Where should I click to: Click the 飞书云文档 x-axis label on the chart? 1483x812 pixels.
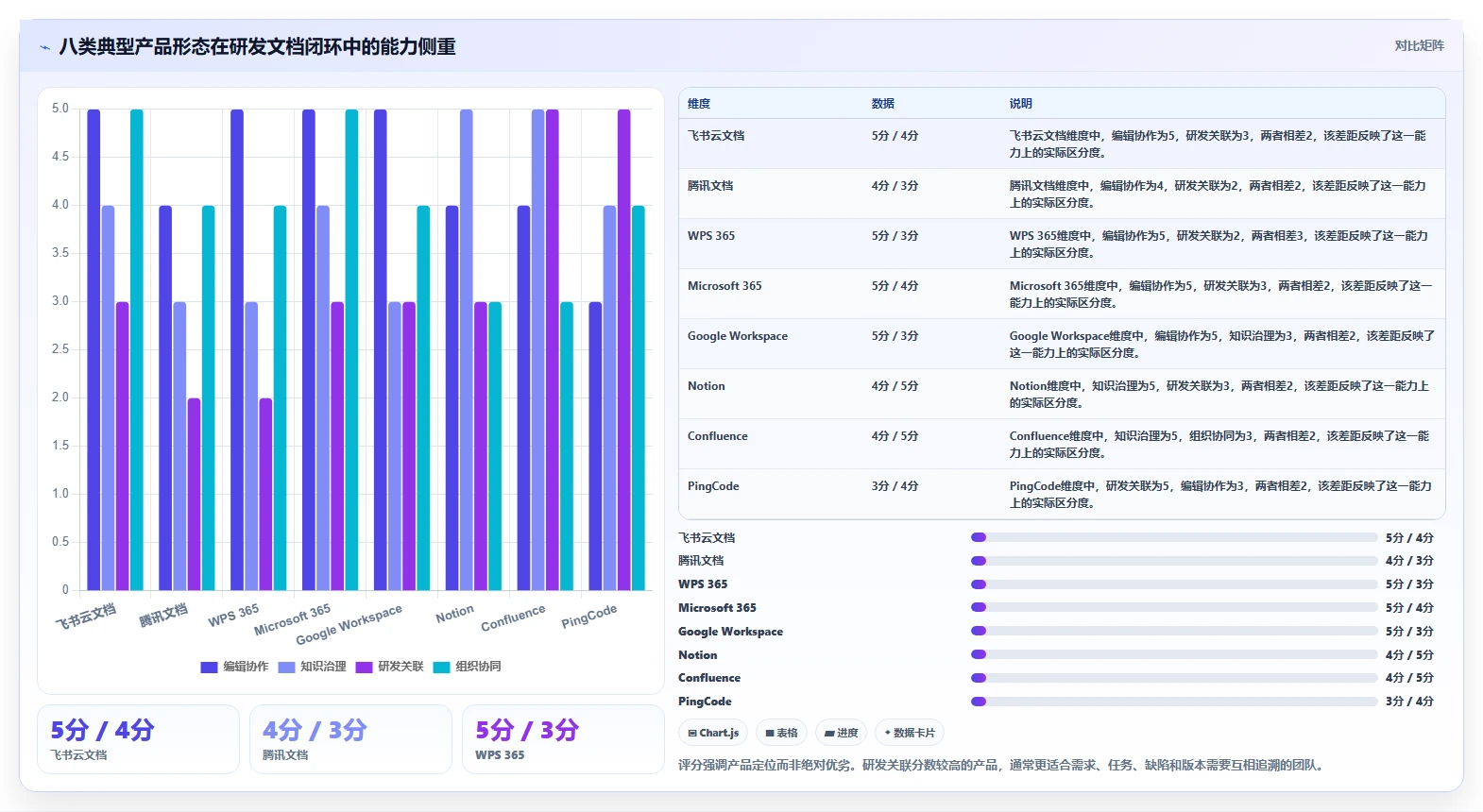pos(86,617)
